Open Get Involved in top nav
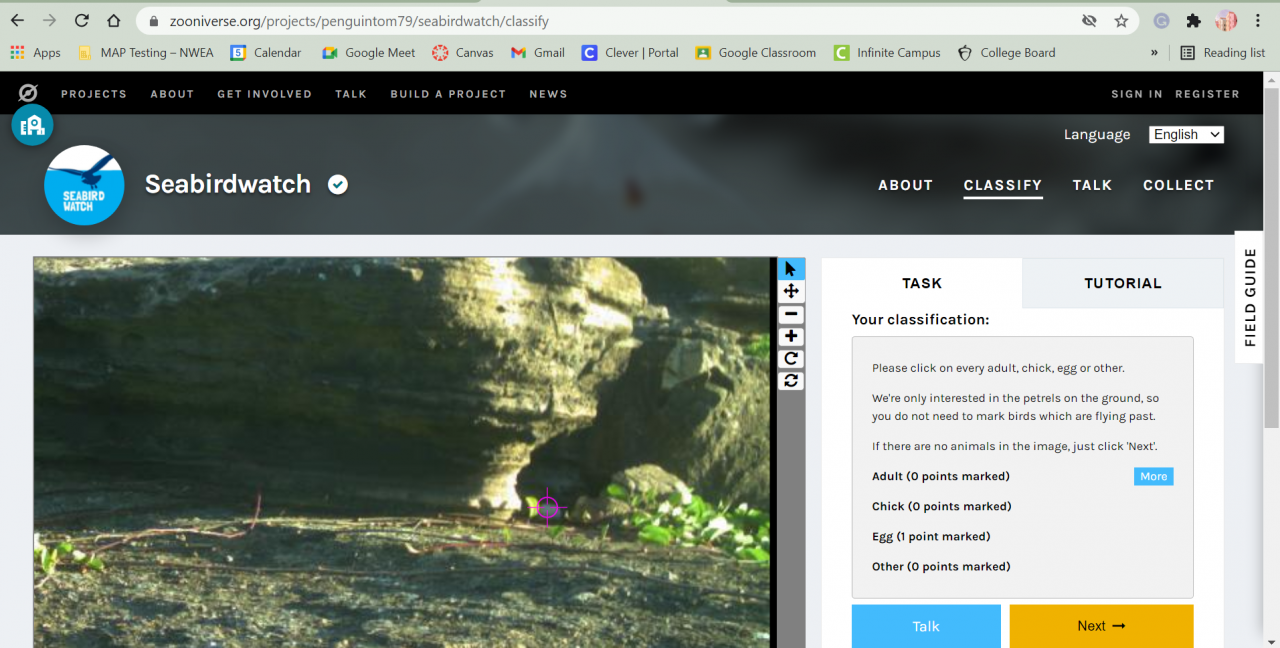 (265, 94)
